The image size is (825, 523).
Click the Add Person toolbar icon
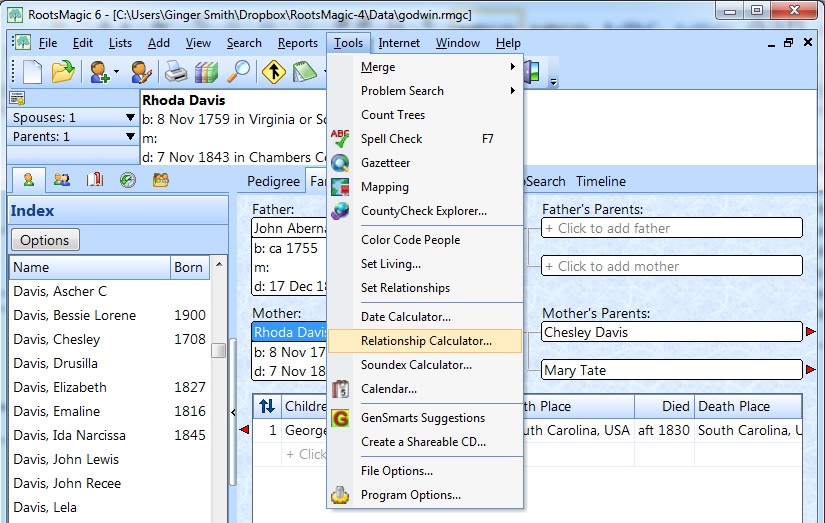102,72
